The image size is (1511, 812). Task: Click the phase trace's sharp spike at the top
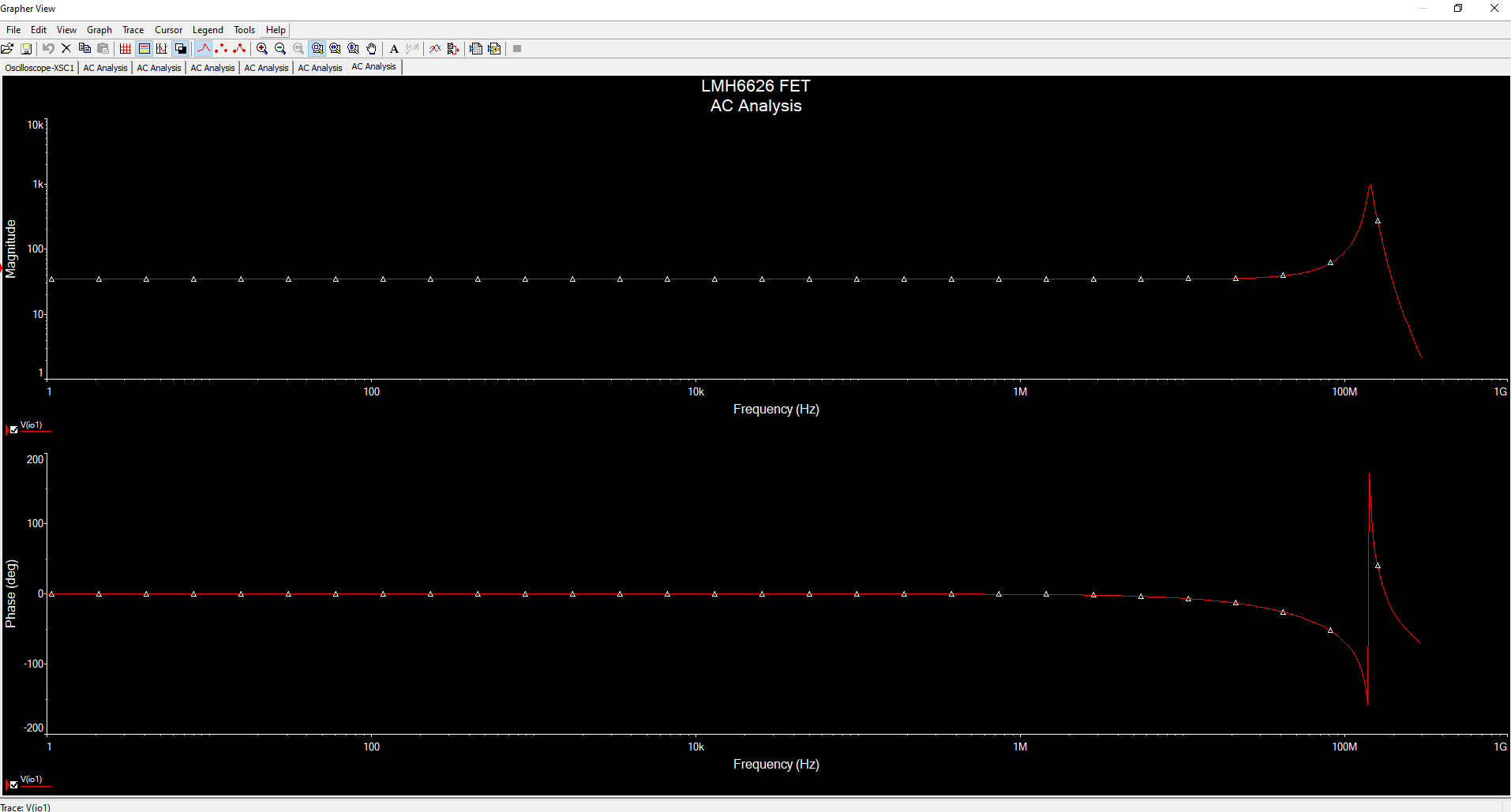pyautogui.click(x=1369, y=475)
